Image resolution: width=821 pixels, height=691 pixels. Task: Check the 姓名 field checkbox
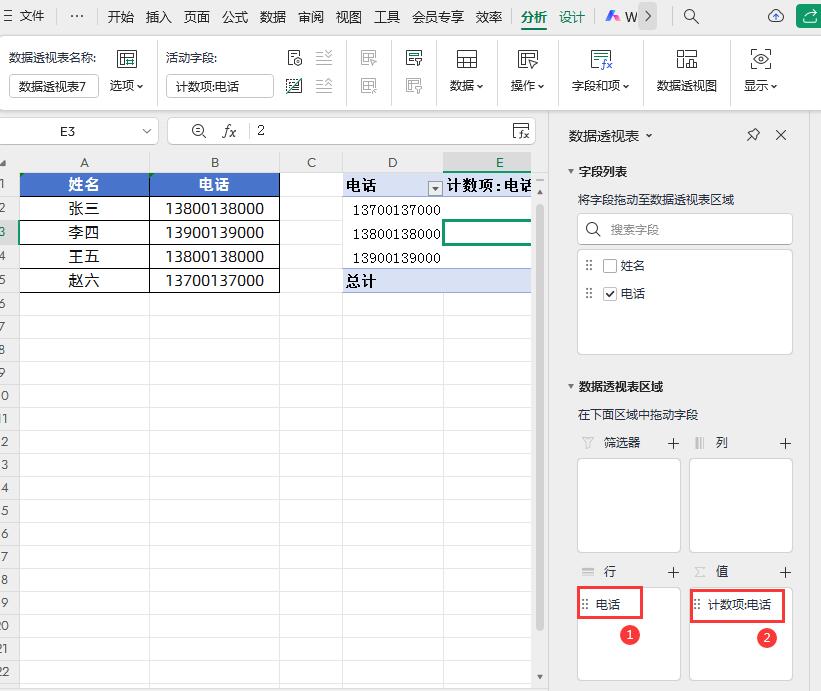pyautogui.click(x=610, y=266)
